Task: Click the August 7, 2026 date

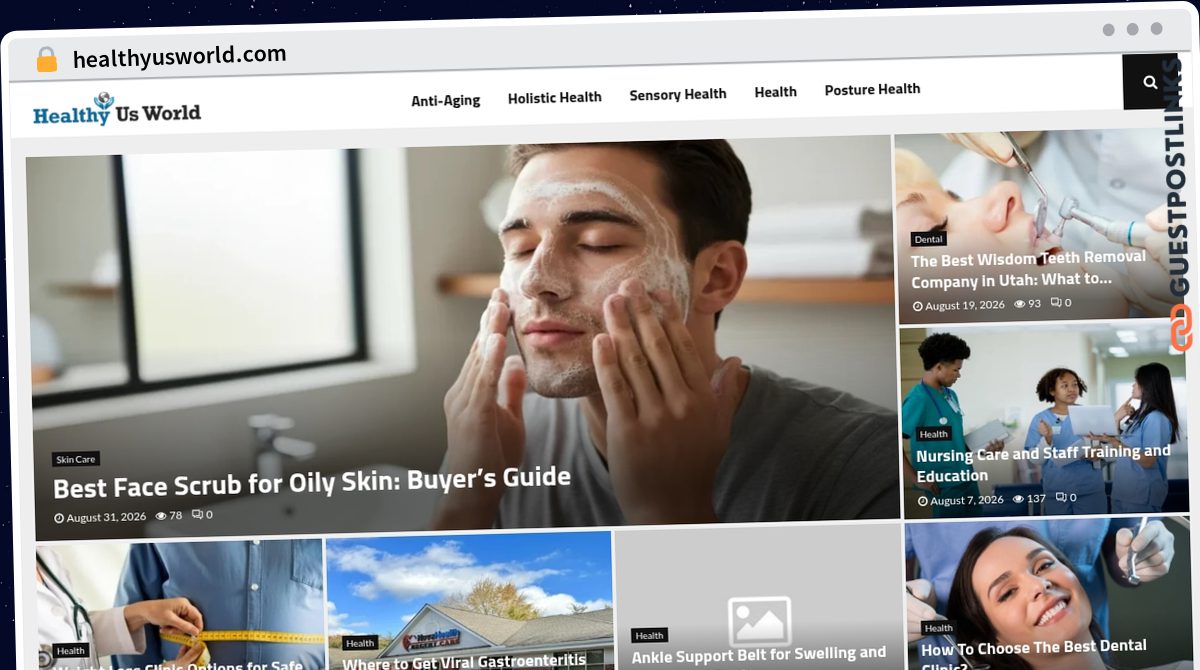Action: click(966, 500)
